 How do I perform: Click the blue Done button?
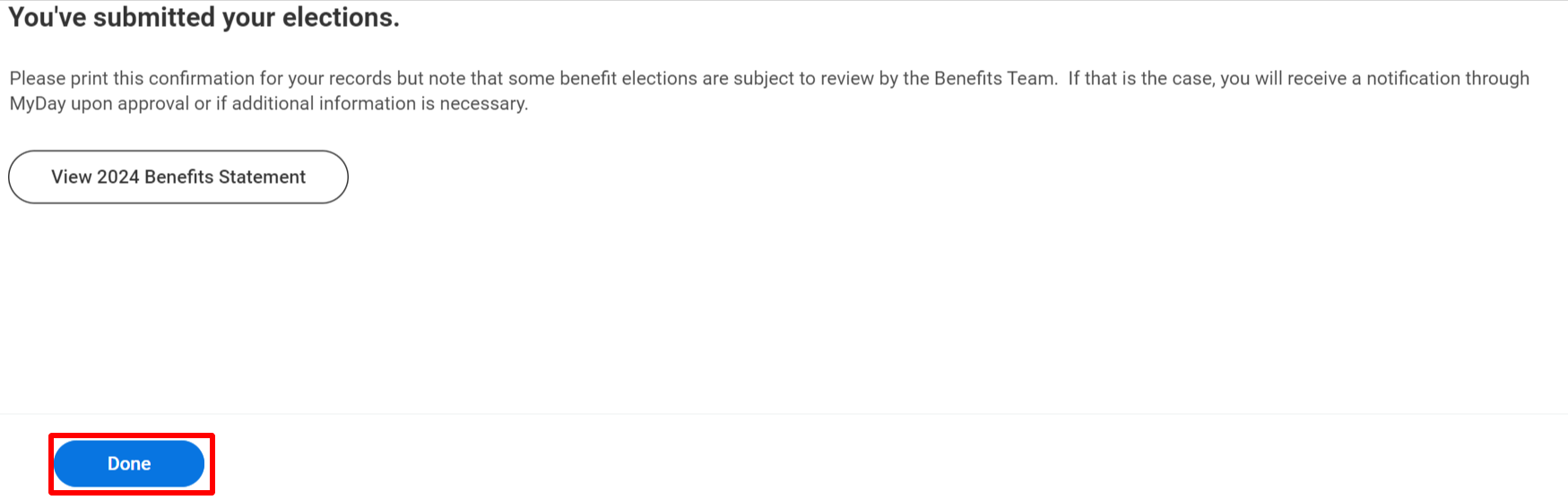point(129,463)
